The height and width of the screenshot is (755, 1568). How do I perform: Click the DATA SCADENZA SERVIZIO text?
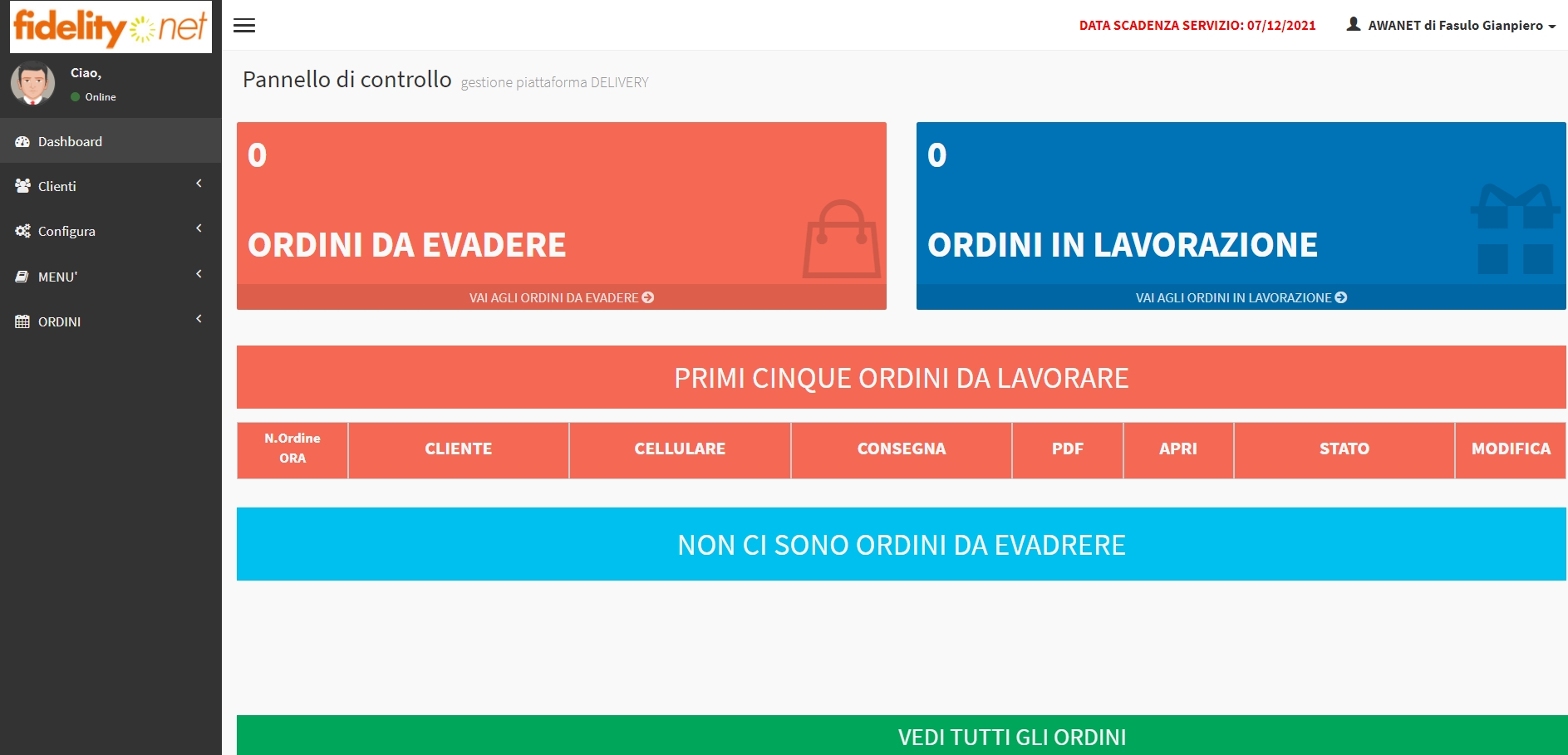pos(1197,26)
